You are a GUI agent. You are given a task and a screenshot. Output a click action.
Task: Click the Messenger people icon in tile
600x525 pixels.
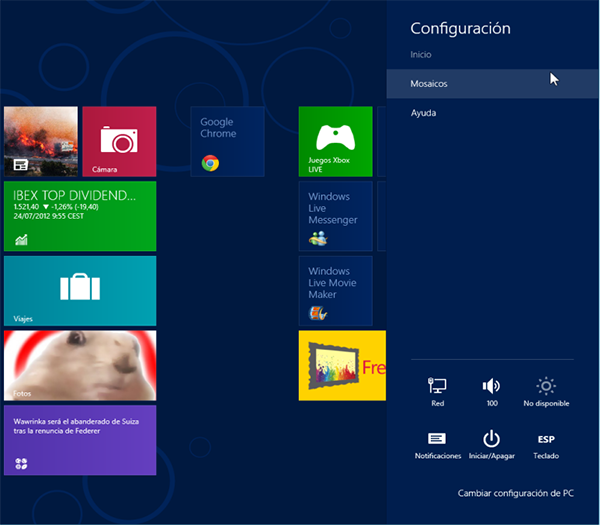click(x=318, y=238)
